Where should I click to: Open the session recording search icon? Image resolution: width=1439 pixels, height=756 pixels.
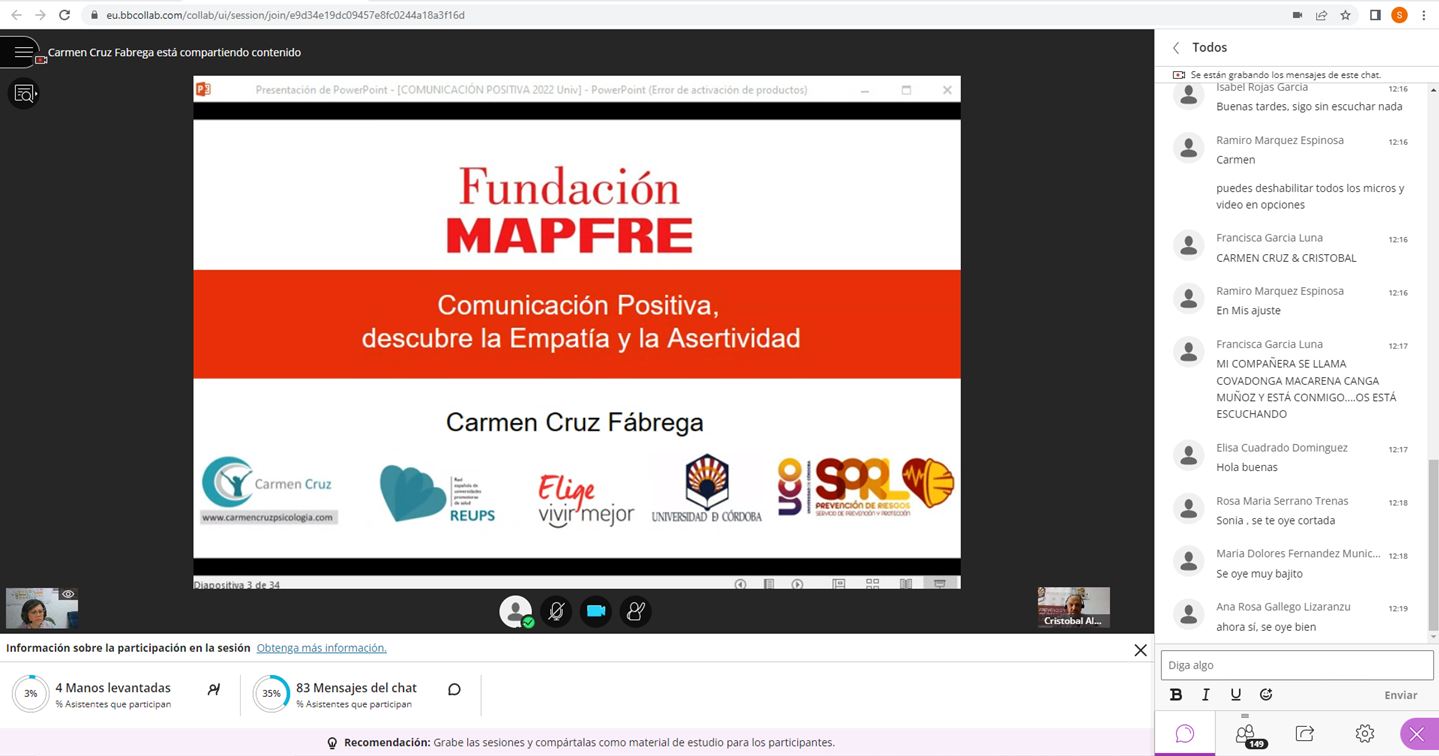[x=24, y=94]
